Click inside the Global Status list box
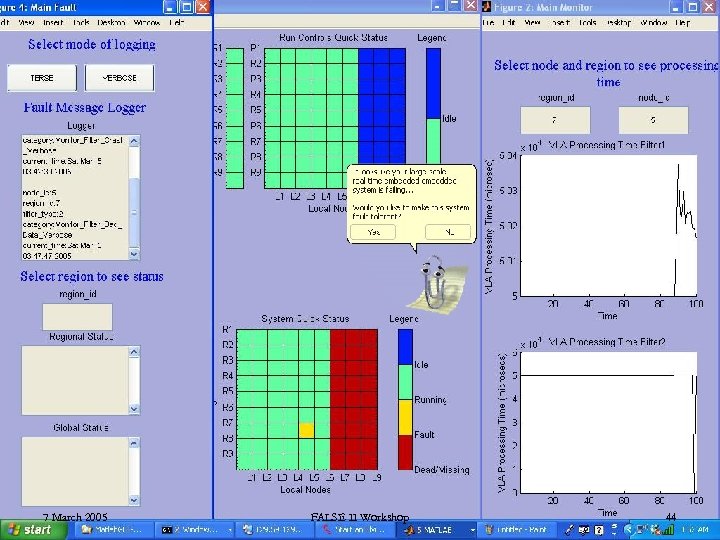Screen dimensions: 720x540 pyautogui.click(x=75, y=472)
